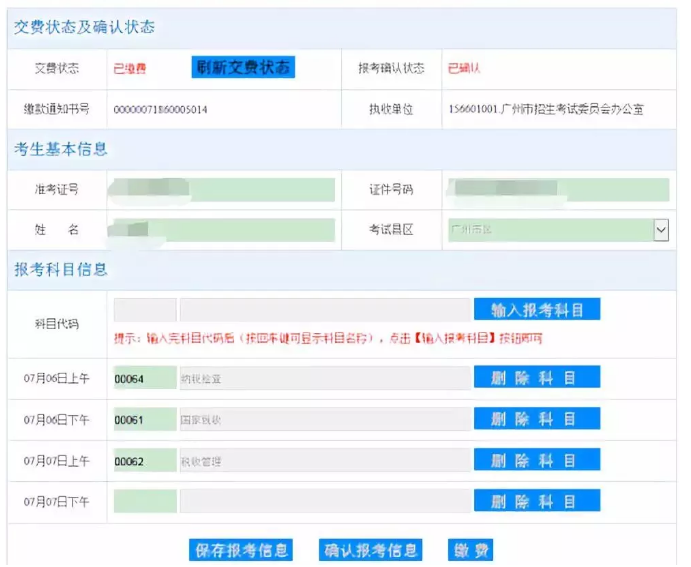The image size is (691, 567).
Task: Open the 考试县区 dropdown arrow
Action: point(661,230)
